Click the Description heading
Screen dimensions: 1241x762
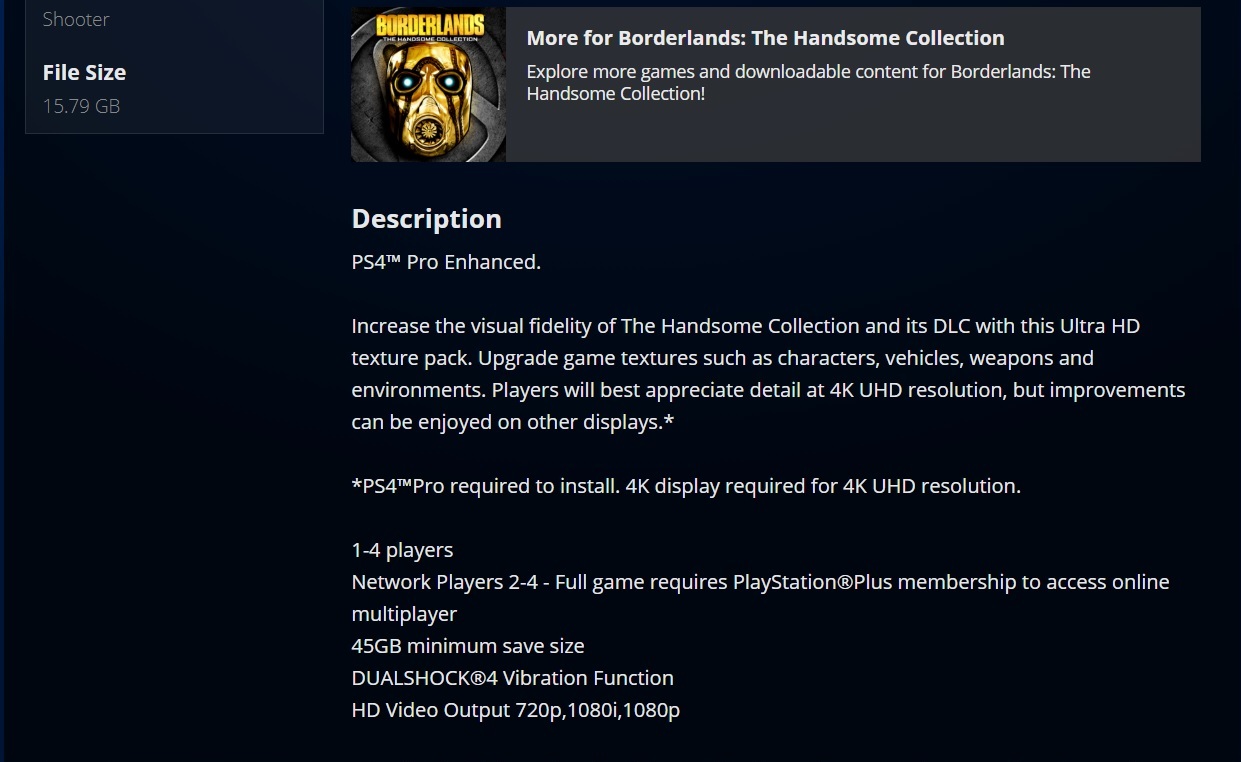tap(426, 219)
